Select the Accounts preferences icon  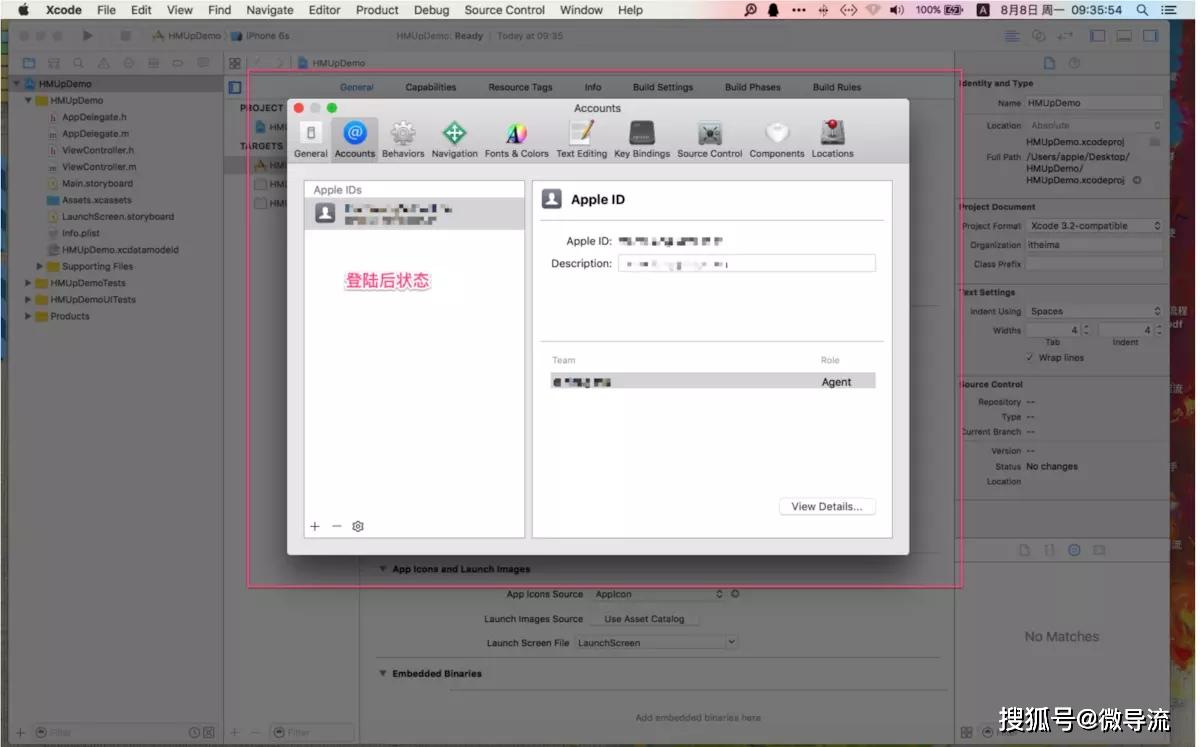(354, 139)
